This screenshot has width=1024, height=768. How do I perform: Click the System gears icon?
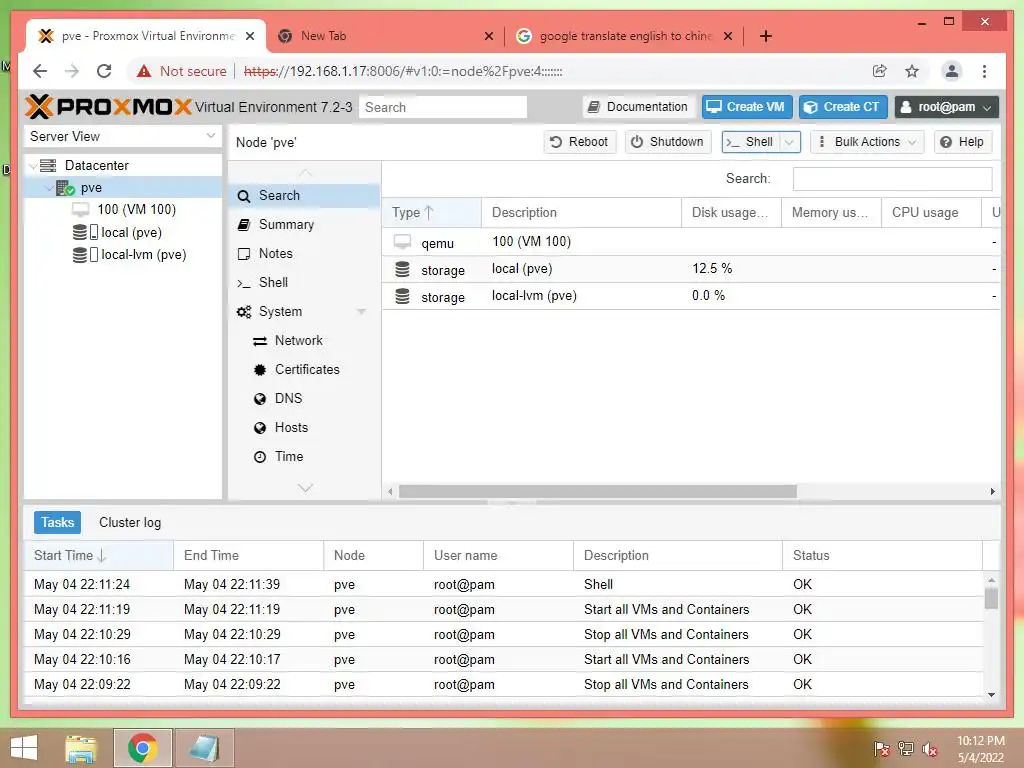[x=244, y=312]
